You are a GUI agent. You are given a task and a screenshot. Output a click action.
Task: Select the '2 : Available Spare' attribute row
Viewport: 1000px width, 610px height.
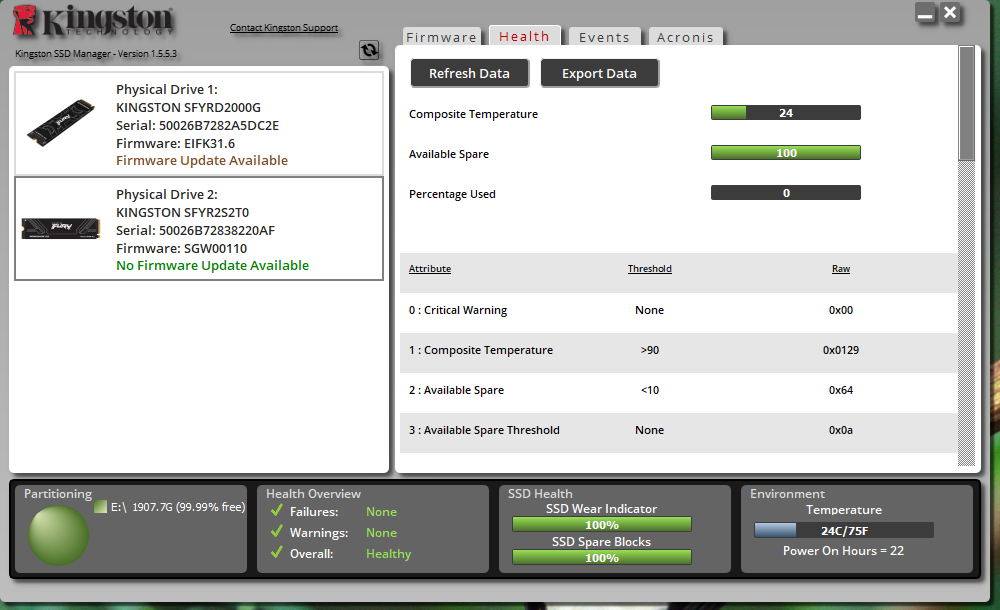pyautogui.click(x=679, y=391)
